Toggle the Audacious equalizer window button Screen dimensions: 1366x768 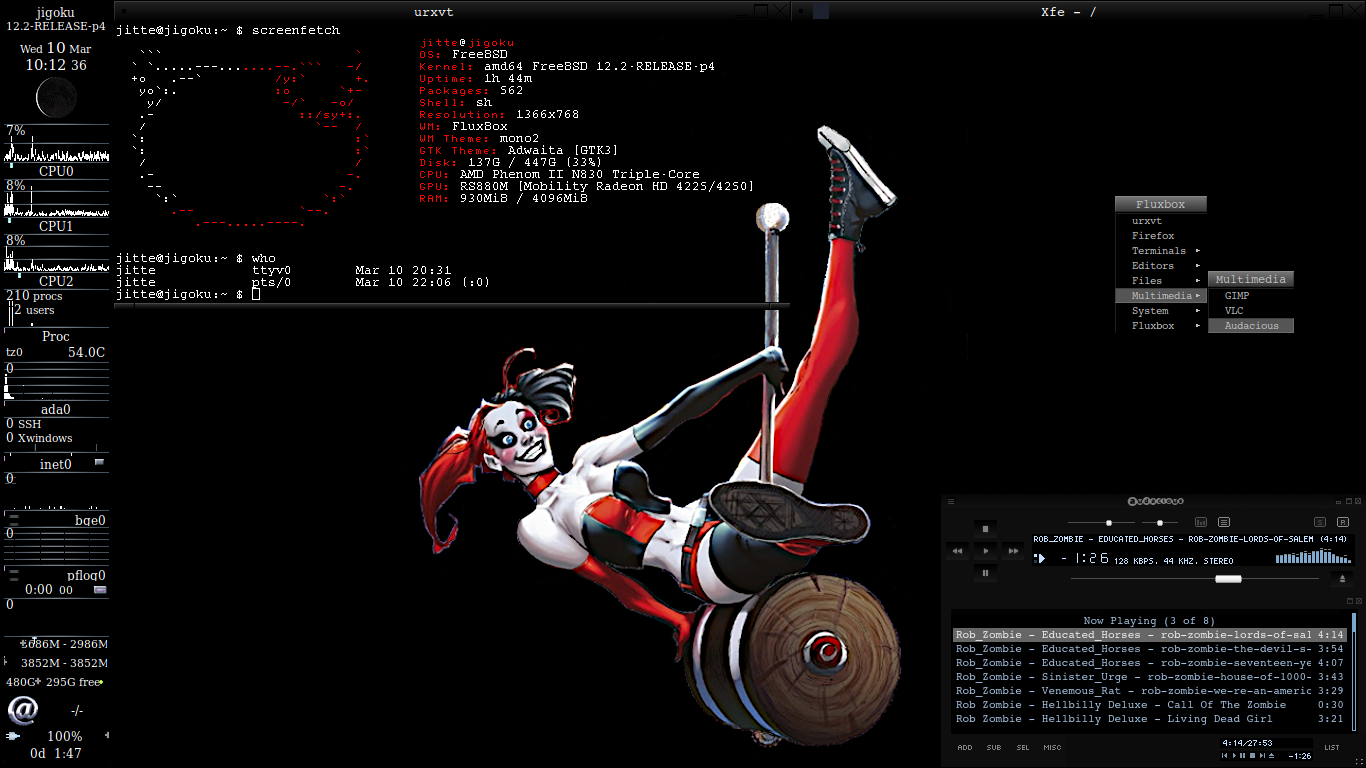pos(1201,522)
